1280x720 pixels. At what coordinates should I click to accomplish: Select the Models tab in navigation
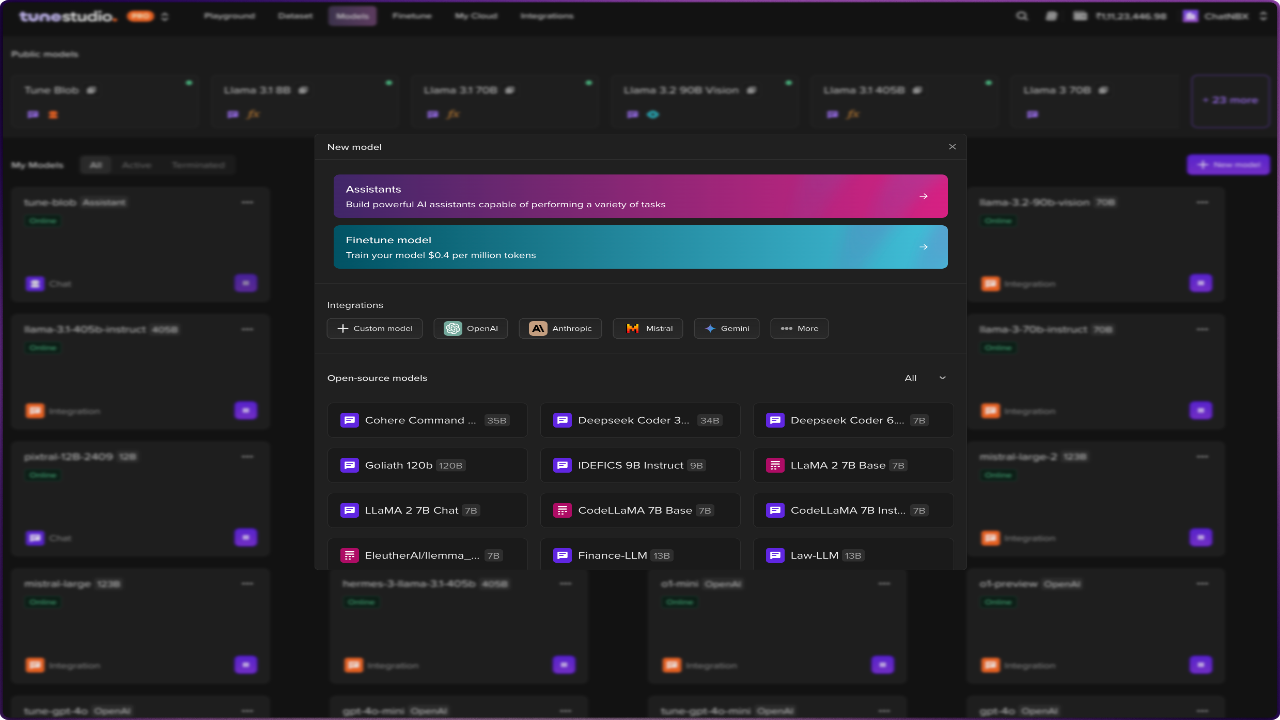point(352,16)
